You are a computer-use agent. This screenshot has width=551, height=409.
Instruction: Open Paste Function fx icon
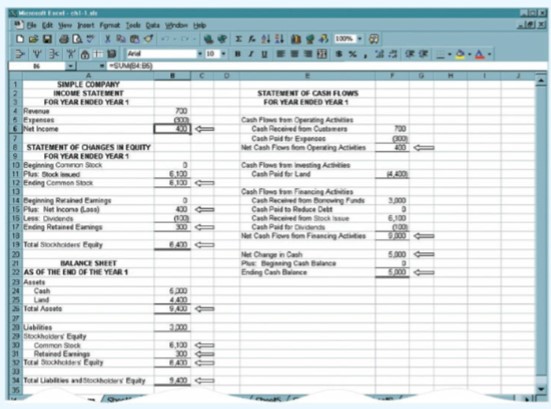click(x=252, y=39)
